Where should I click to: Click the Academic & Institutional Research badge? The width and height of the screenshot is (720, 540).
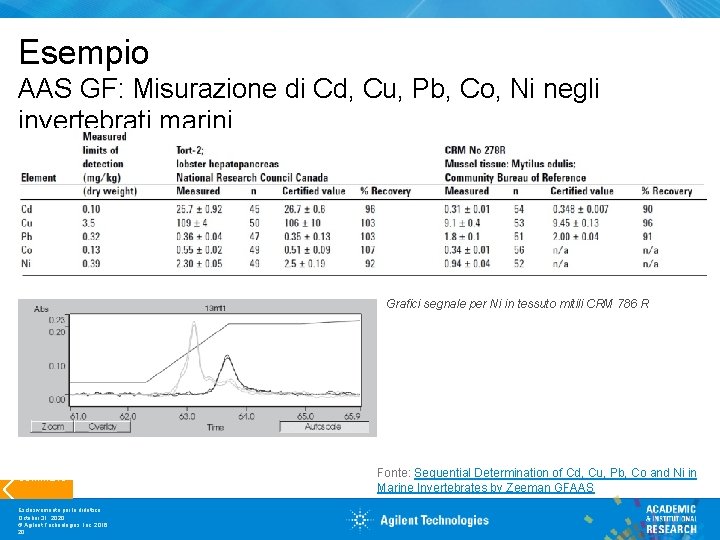[x=670, y=519]
